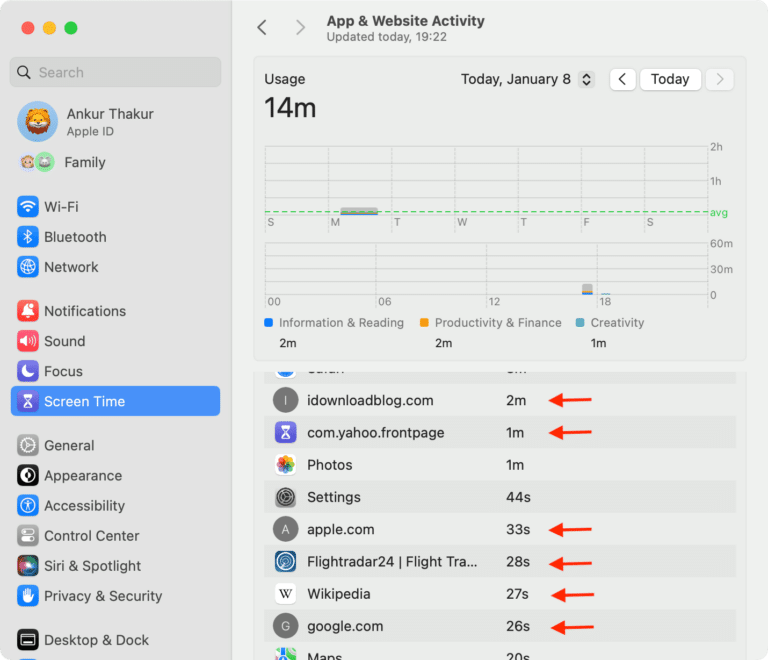The height and width of the screenshot is (660, 768).
Task: Click green window zoom button
Action: pos(71,28)
